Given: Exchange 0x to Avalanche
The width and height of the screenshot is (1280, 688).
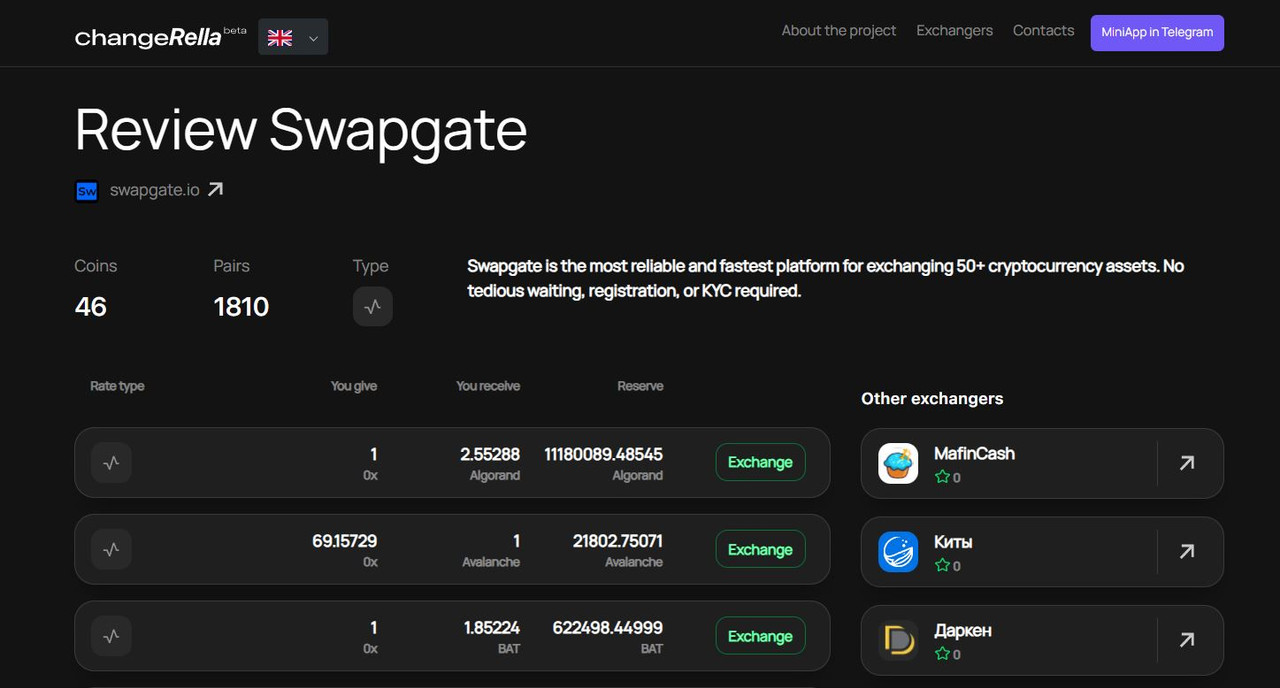Looking at the screenshot, I should (760, 549).
